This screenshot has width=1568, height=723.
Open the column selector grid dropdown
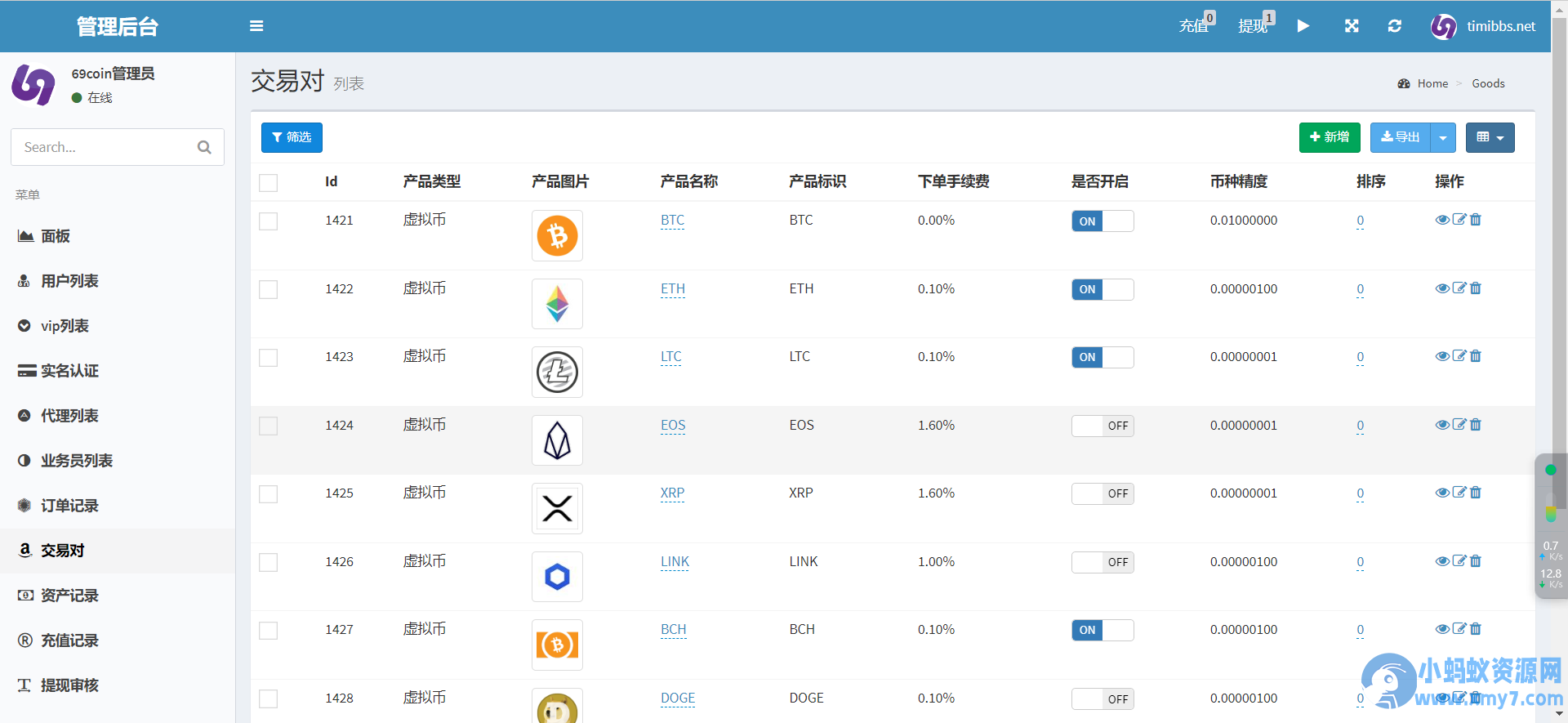(x=1490, y=137)
